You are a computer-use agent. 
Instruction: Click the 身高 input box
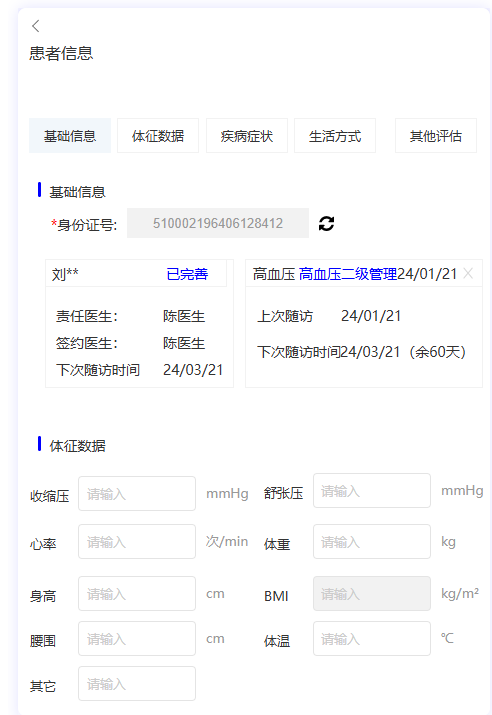click(137, 593)
